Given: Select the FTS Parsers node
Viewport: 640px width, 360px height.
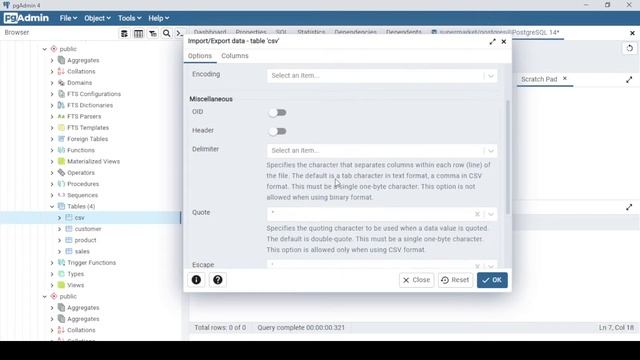Looking at the screenshot, I should point(84,116).
